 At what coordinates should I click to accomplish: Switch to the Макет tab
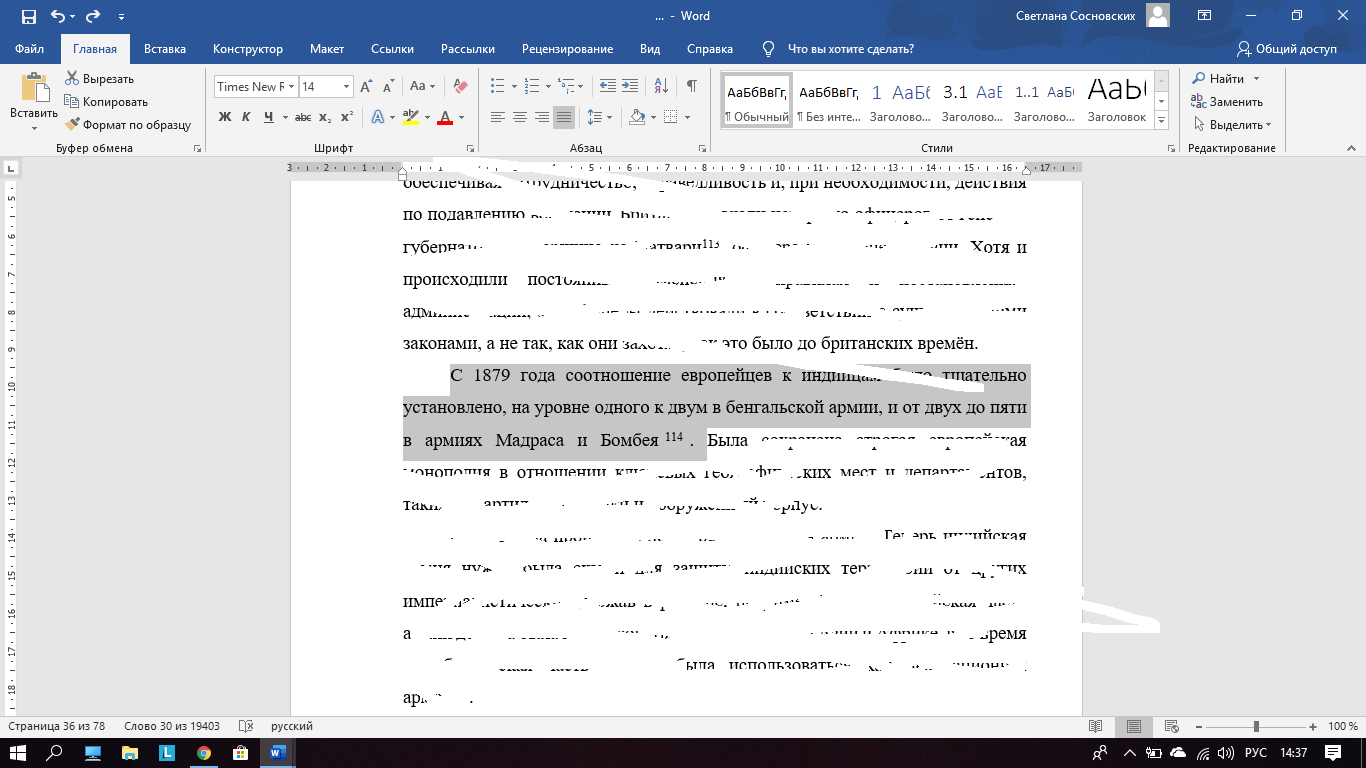[x=327, y=49]
